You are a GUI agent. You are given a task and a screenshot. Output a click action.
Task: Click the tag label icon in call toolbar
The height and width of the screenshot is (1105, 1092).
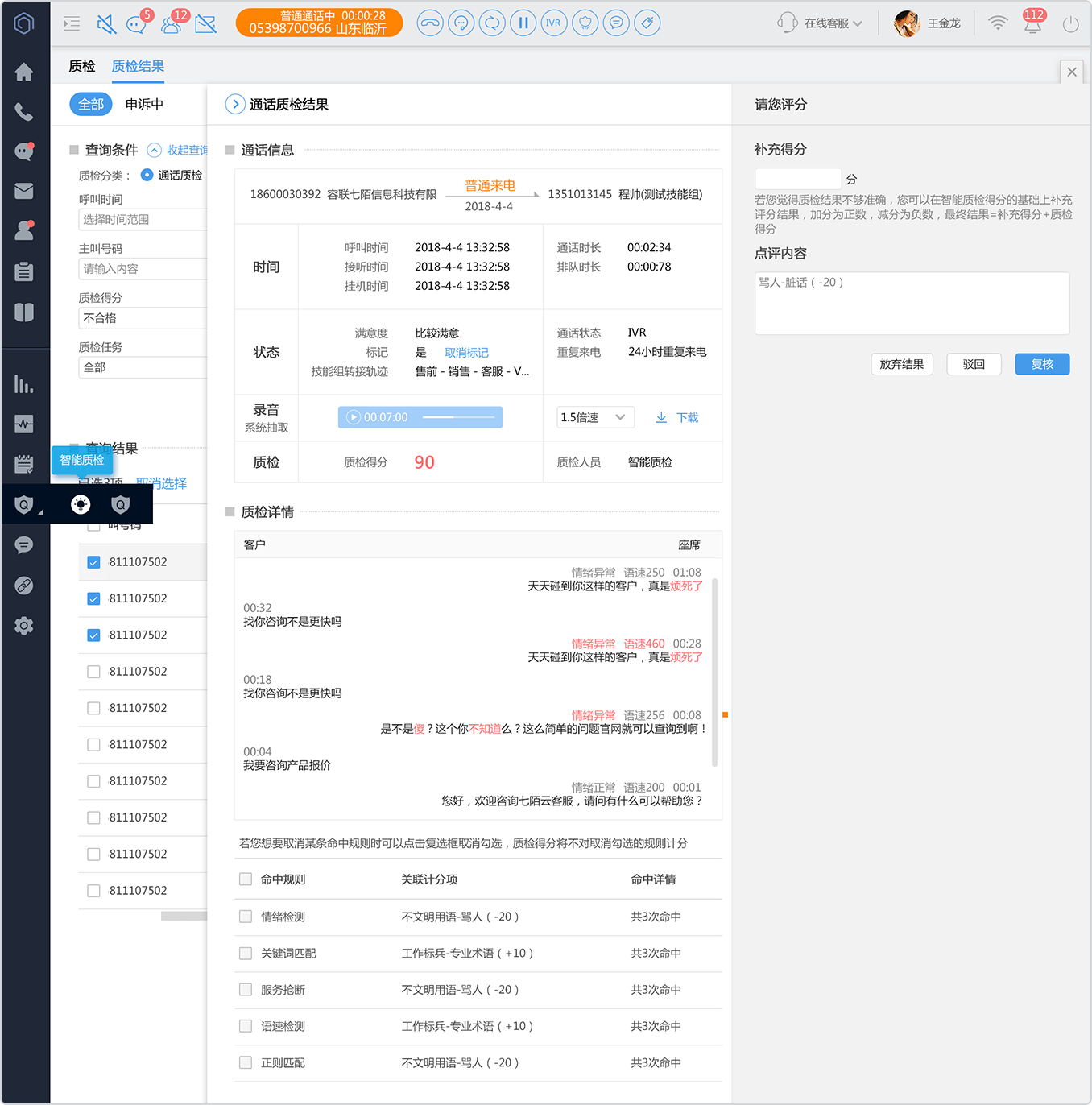647,23
